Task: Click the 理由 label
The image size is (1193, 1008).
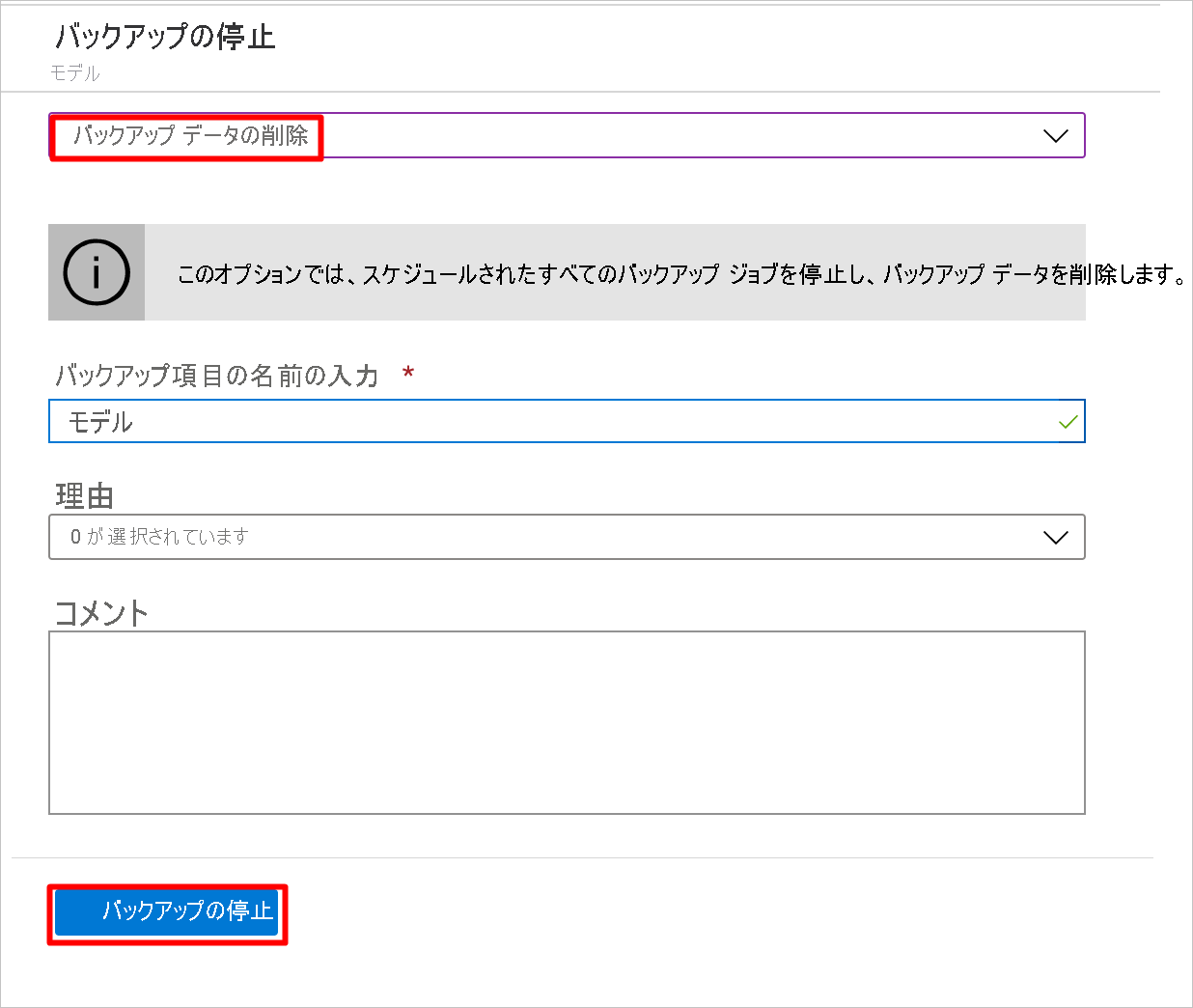Action: pyautogui.click(x=85, y=496)
